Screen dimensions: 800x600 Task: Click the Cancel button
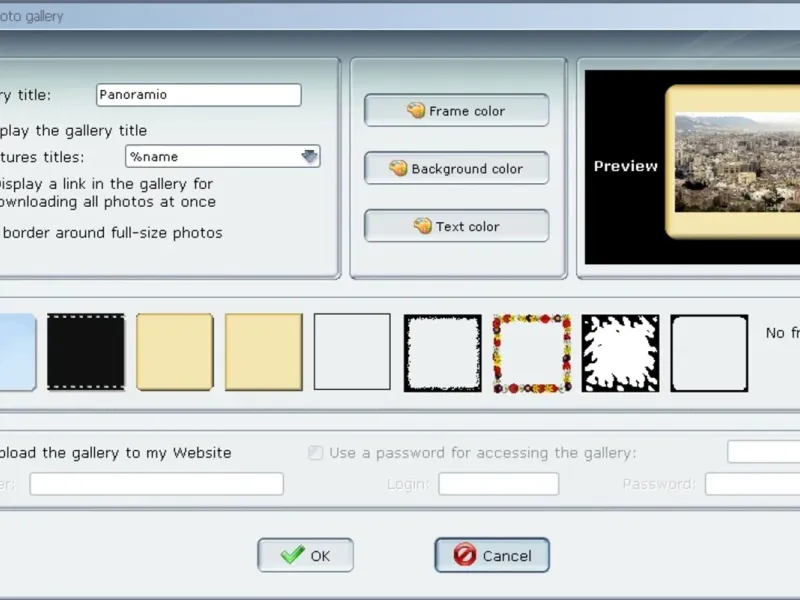(x=492, y=555)
